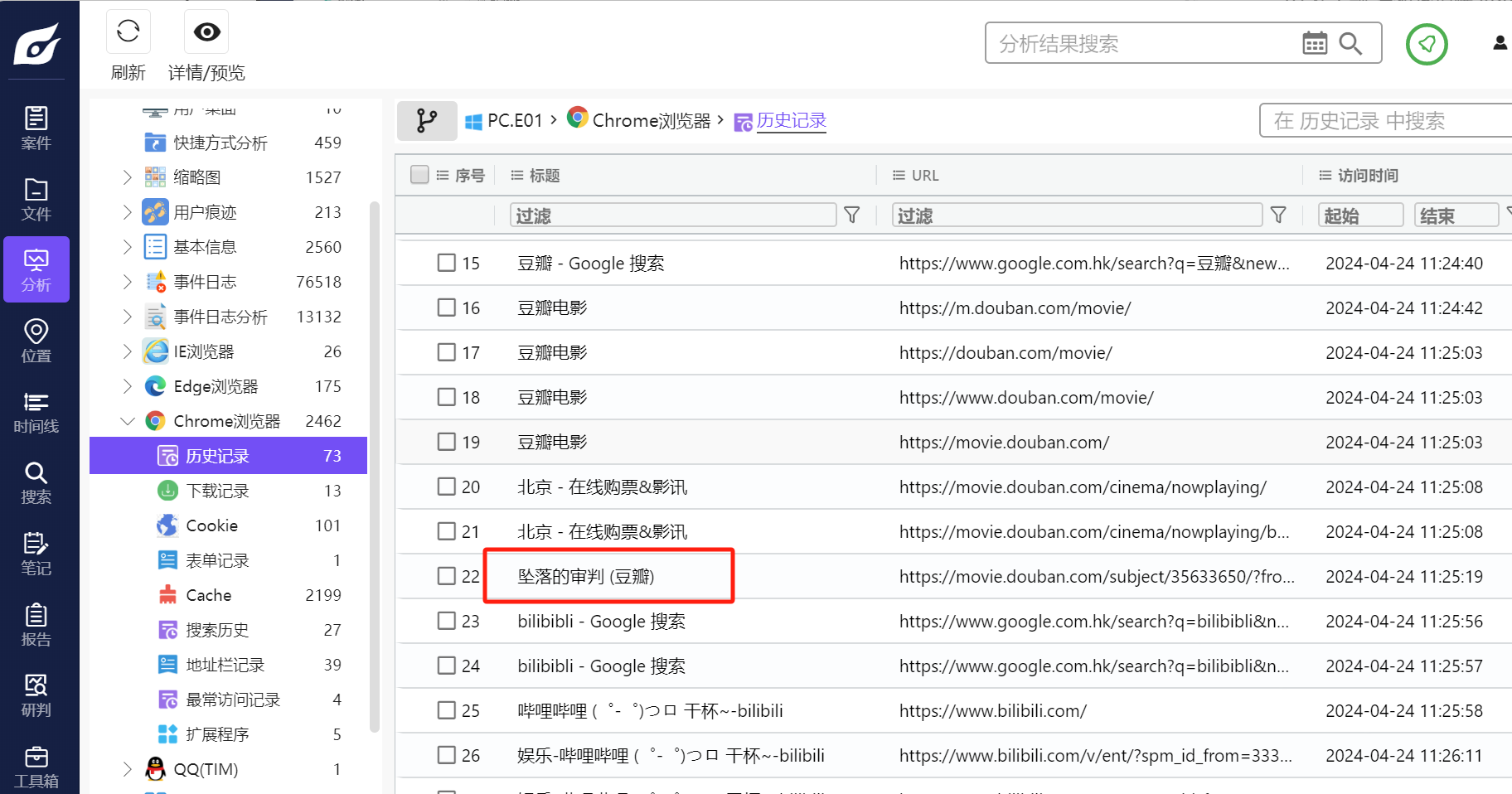This screenshot has height=794, width=1512.
Task: Expand the 缩略图 tree node
Action: (127, 177)
